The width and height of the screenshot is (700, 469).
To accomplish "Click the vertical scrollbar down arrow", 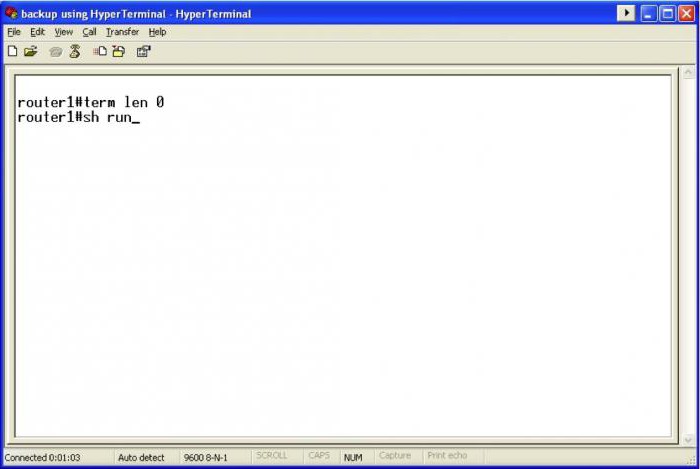I will pyautogui.click(x=688, y=440).
